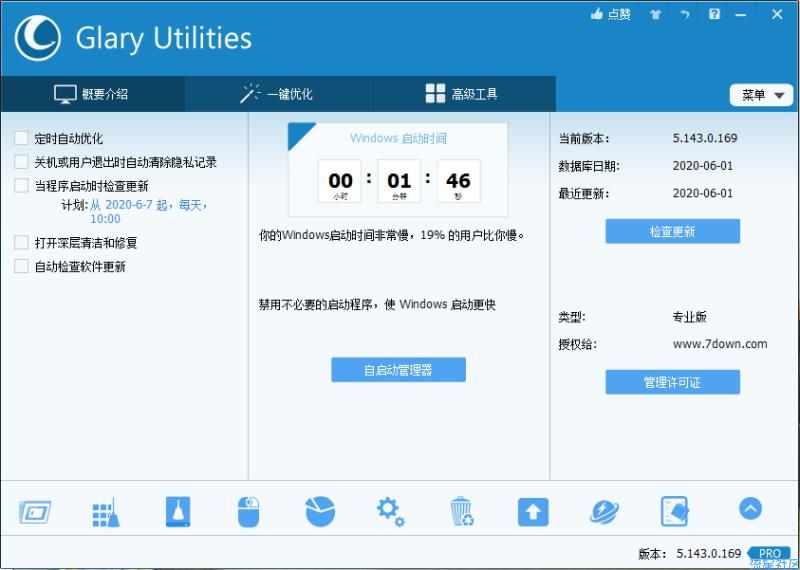
Task: Open the 菜单 dropdown menu
Action: click(x=761, y=95)
